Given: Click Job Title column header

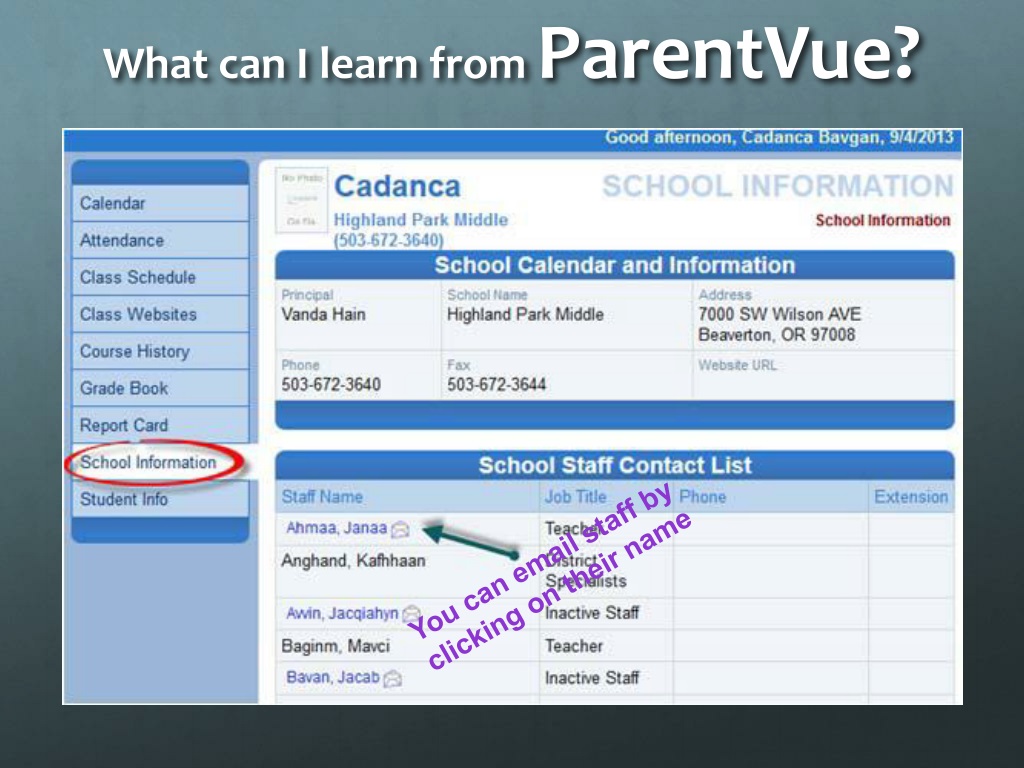Looking at the screenshot, I should tap(575, 497).
